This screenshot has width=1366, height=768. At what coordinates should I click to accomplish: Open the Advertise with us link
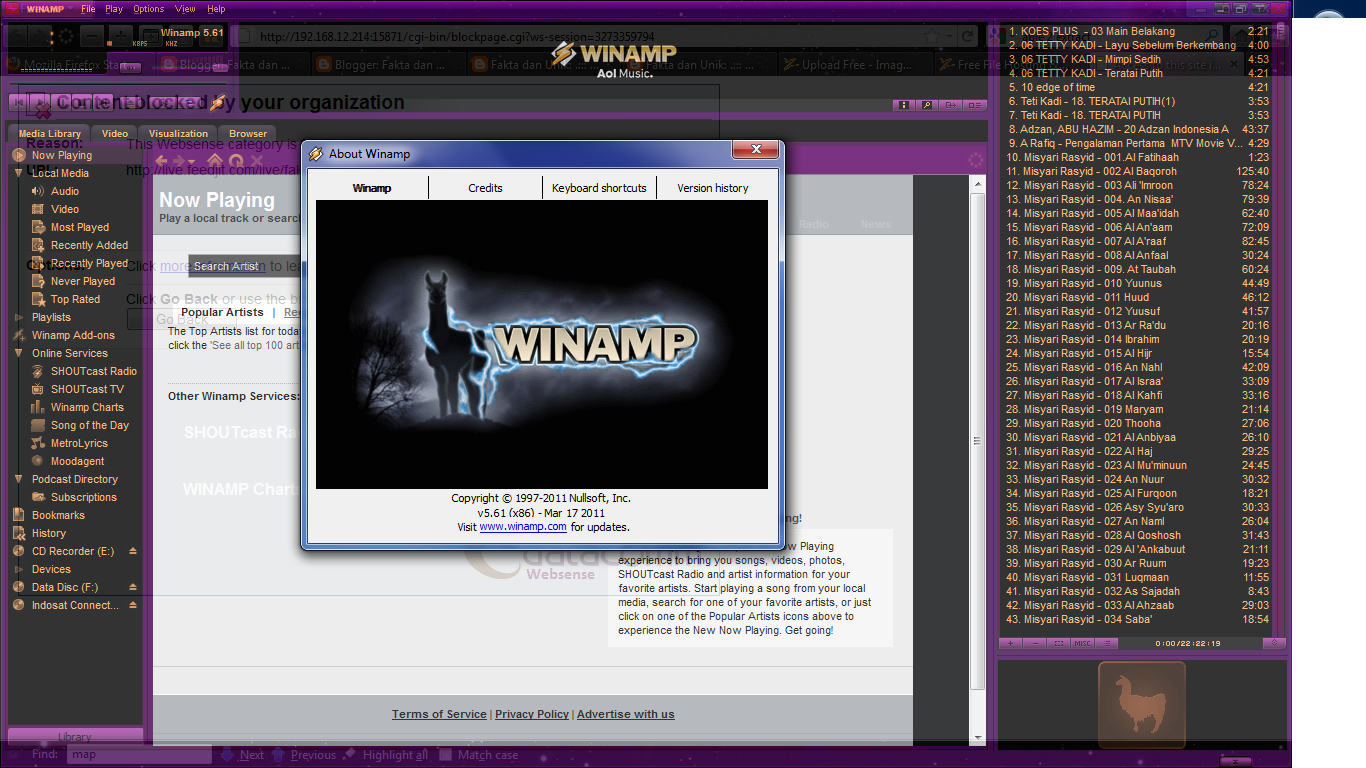click(626, 714)
